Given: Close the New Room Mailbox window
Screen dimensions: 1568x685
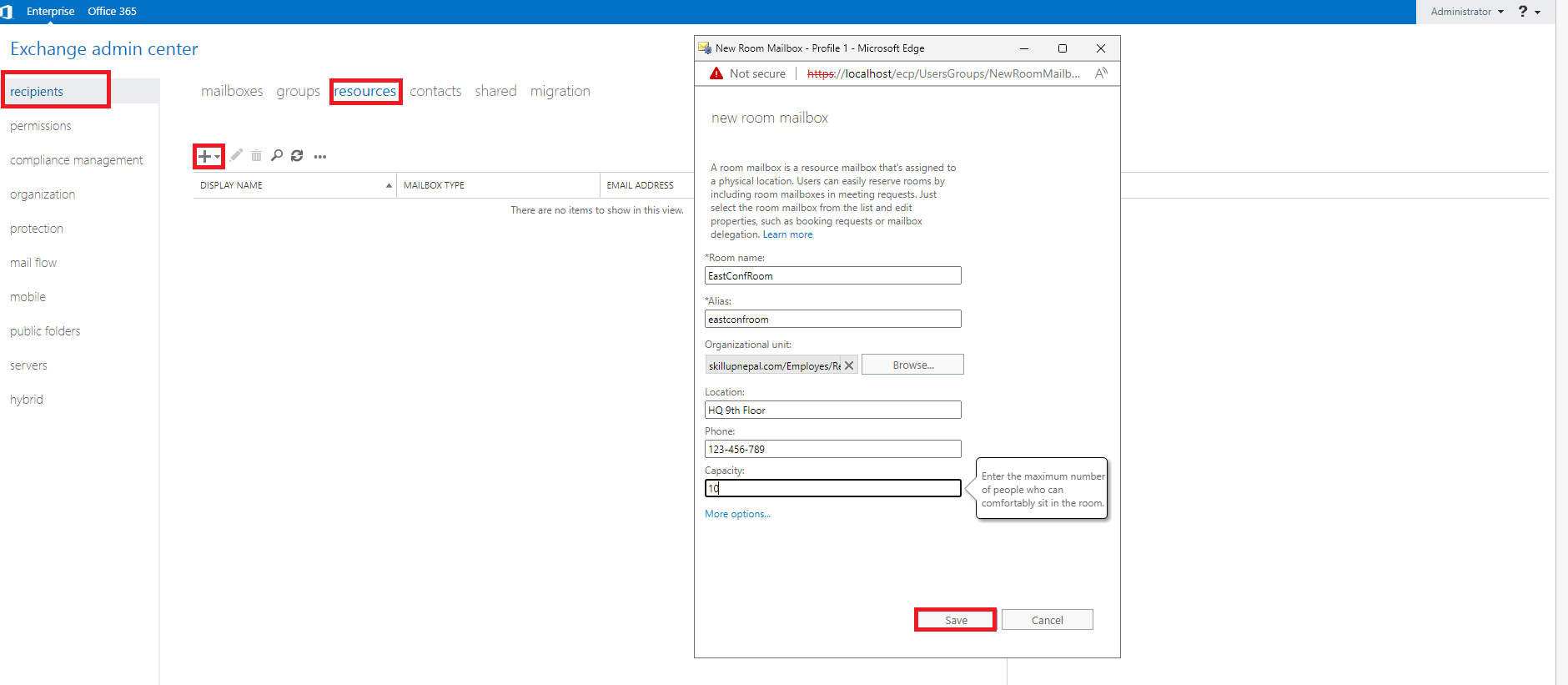Looking at the screenshot, I should (x=1101, y=48).
